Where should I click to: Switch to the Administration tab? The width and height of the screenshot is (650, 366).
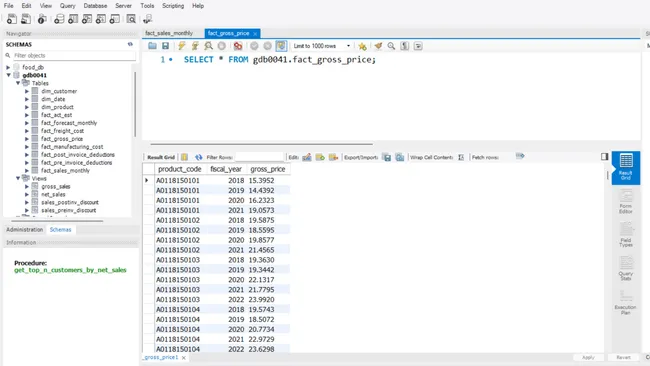24,230
